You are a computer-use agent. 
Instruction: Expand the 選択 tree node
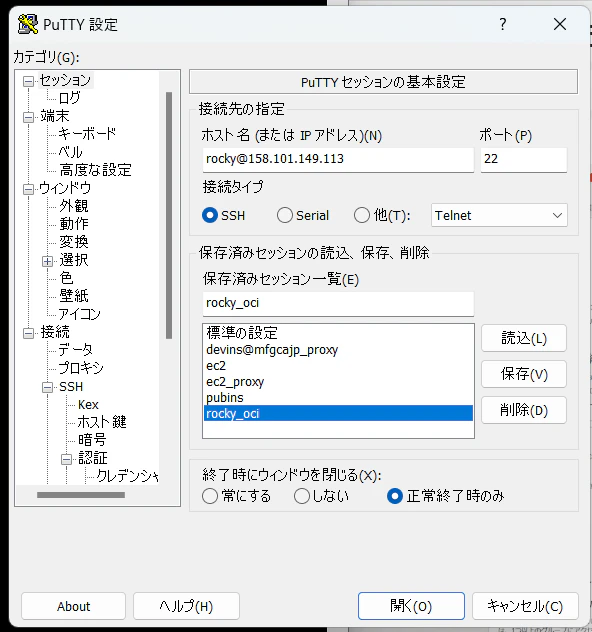(48, 261)
